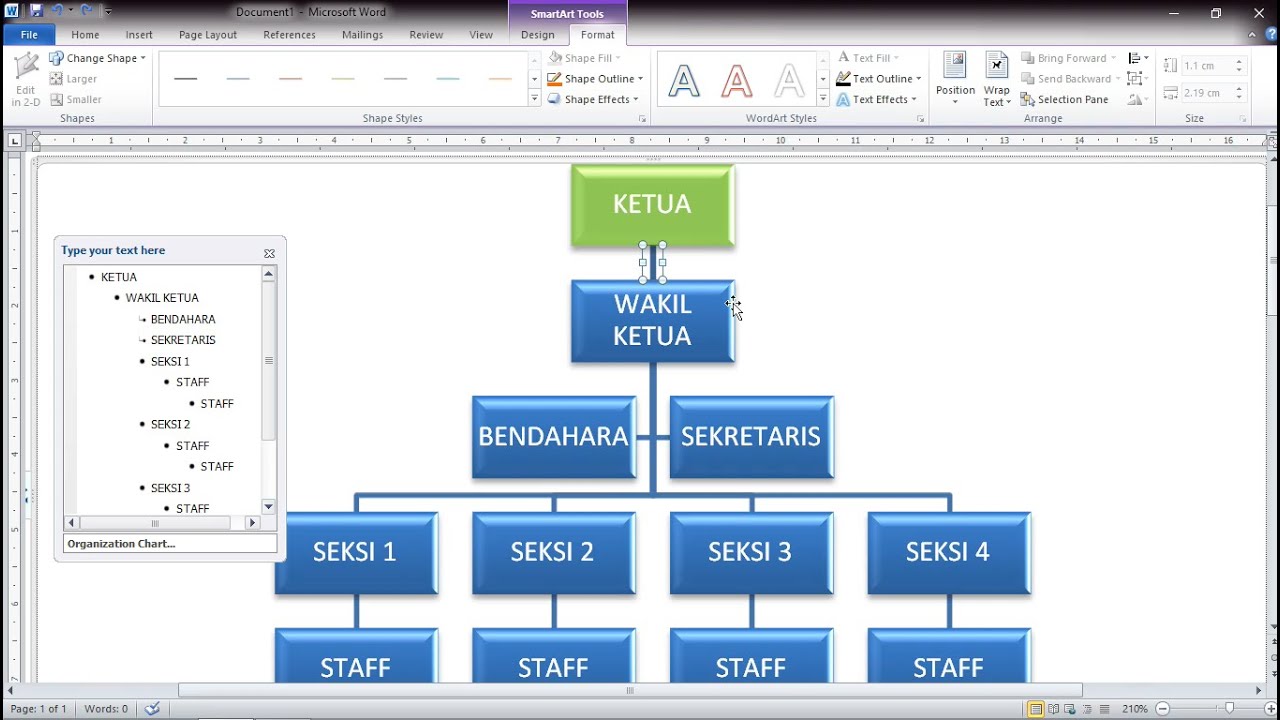Select BENDAHARA in the text pane
Viewport: 1280px width, 720px height.
click(183, 319)
